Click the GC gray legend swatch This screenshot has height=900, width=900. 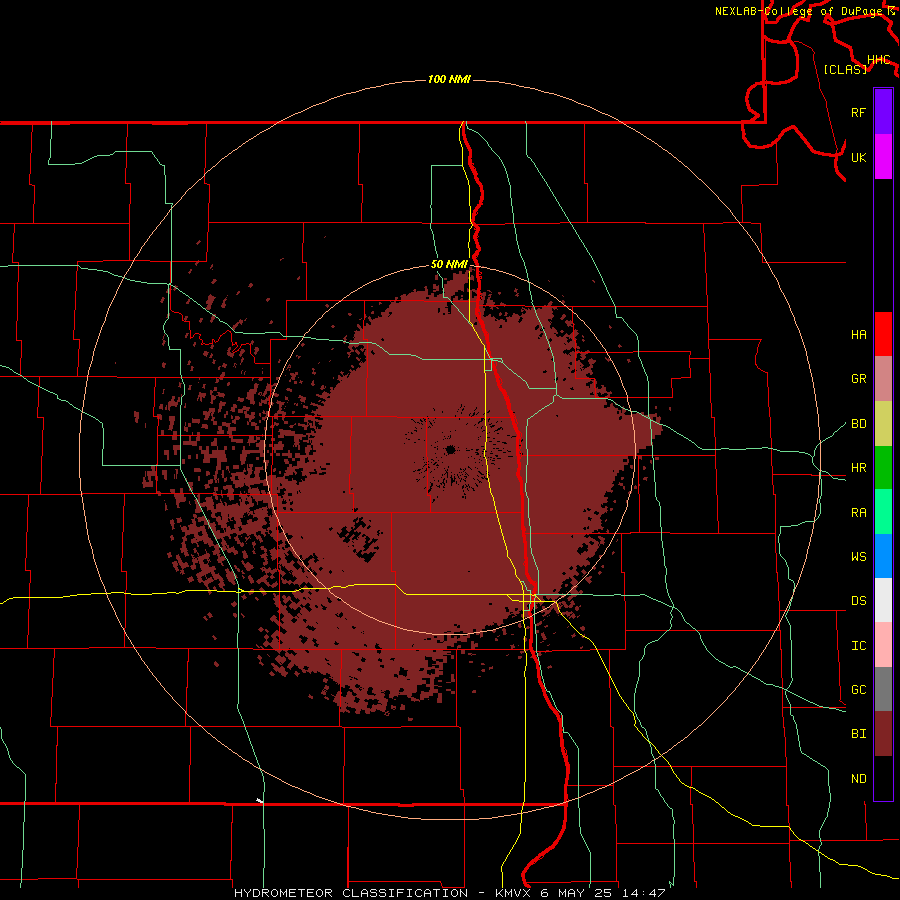[883, 689]
